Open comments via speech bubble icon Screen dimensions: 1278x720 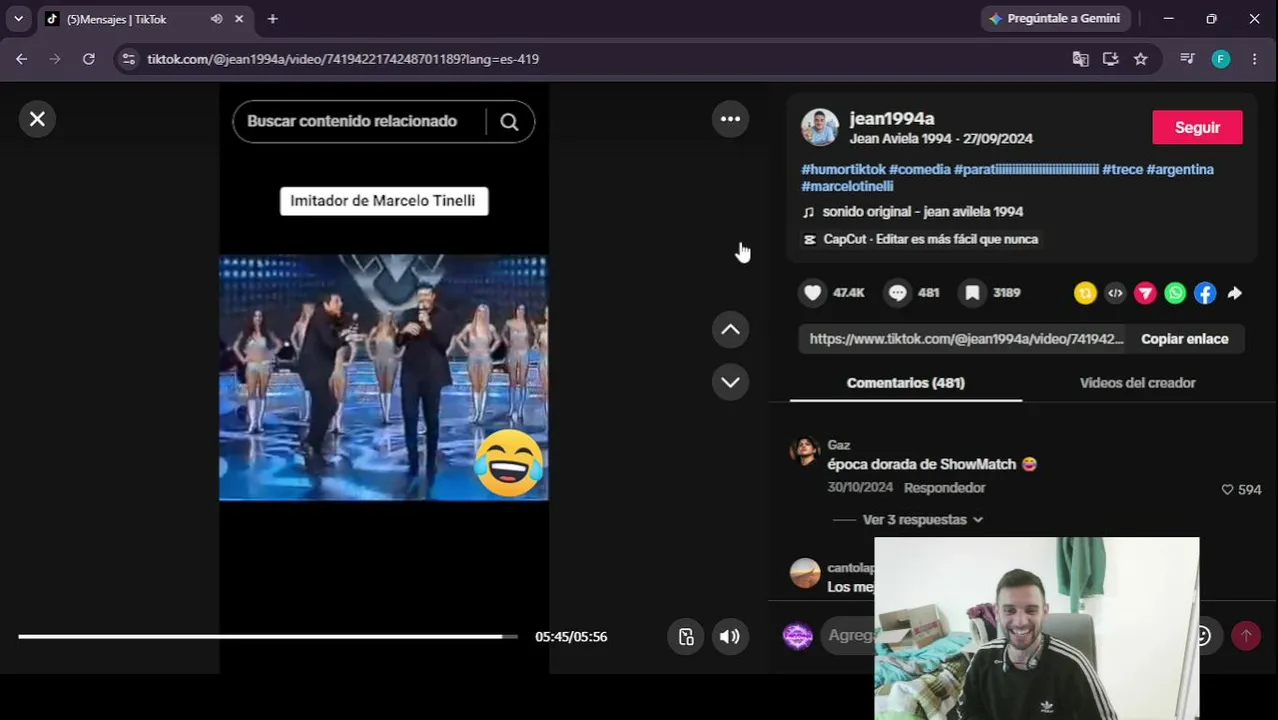898,292
